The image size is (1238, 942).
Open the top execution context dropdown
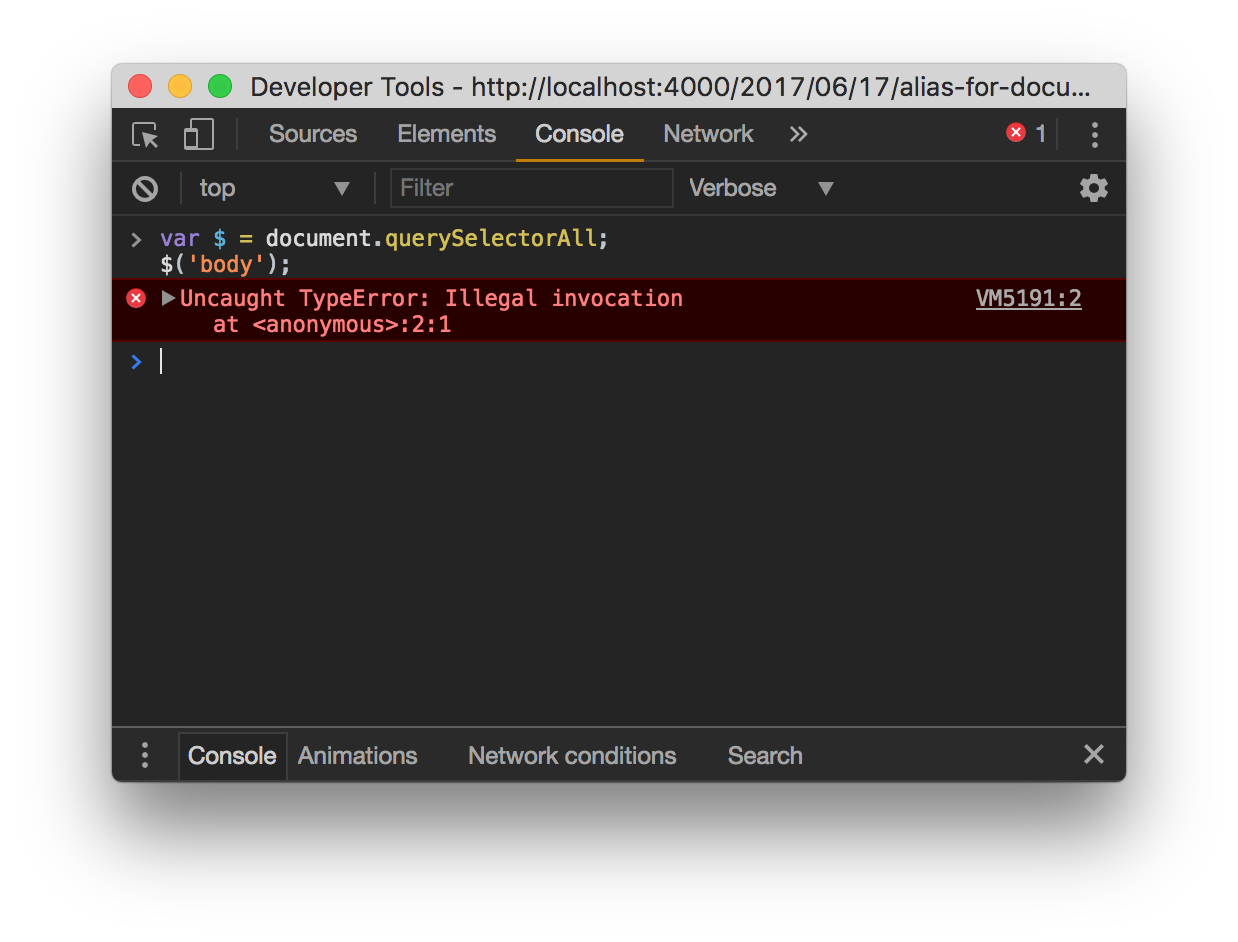click(x=274, y=188)
